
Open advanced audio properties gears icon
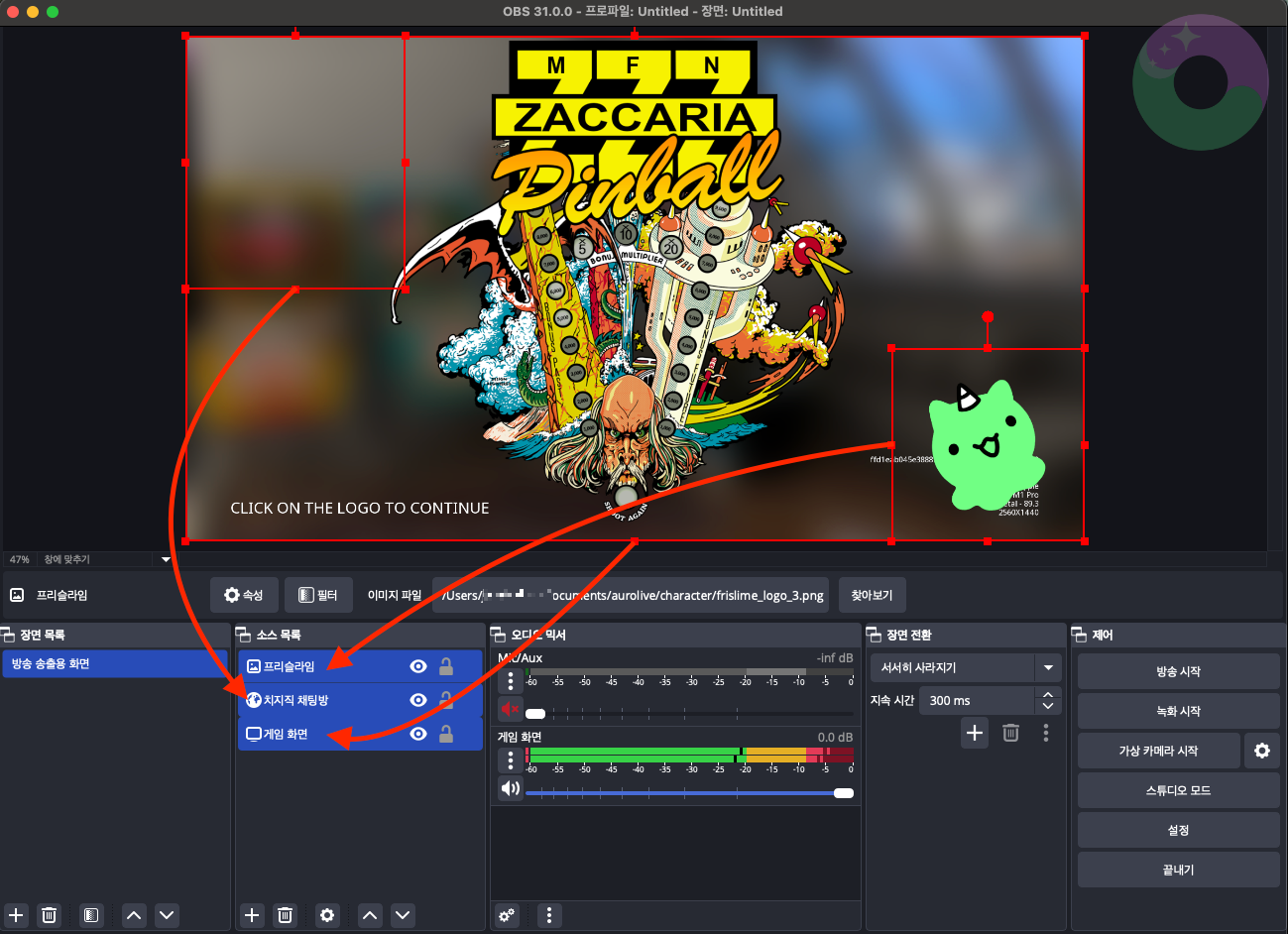[x=507, y=915]
